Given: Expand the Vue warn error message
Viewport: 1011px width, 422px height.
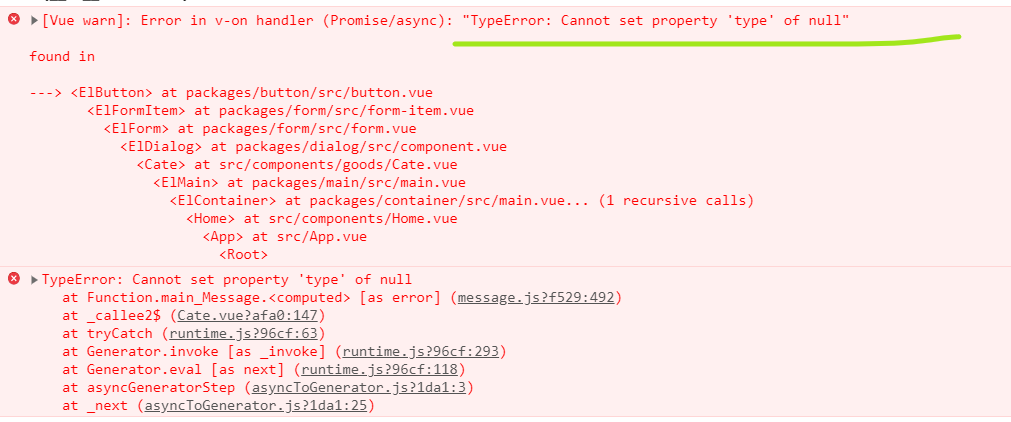Looking at the screenshot, I should [x=34, y=21].
